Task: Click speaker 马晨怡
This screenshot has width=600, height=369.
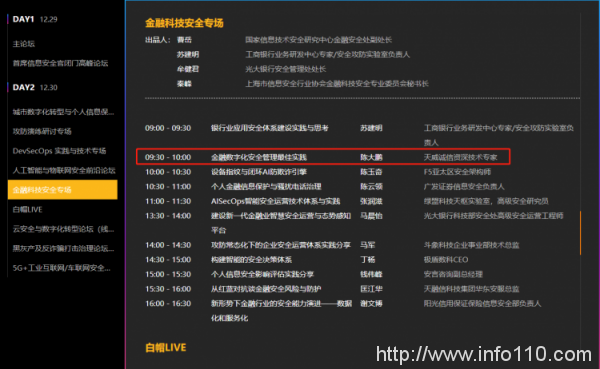Action: pyautogui.click(x=371, y=216)
